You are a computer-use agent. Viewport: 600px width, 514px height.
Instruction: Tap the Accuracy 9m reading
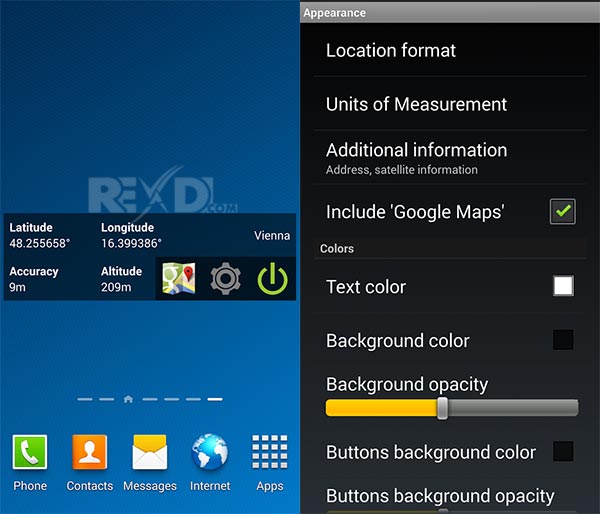34,279
